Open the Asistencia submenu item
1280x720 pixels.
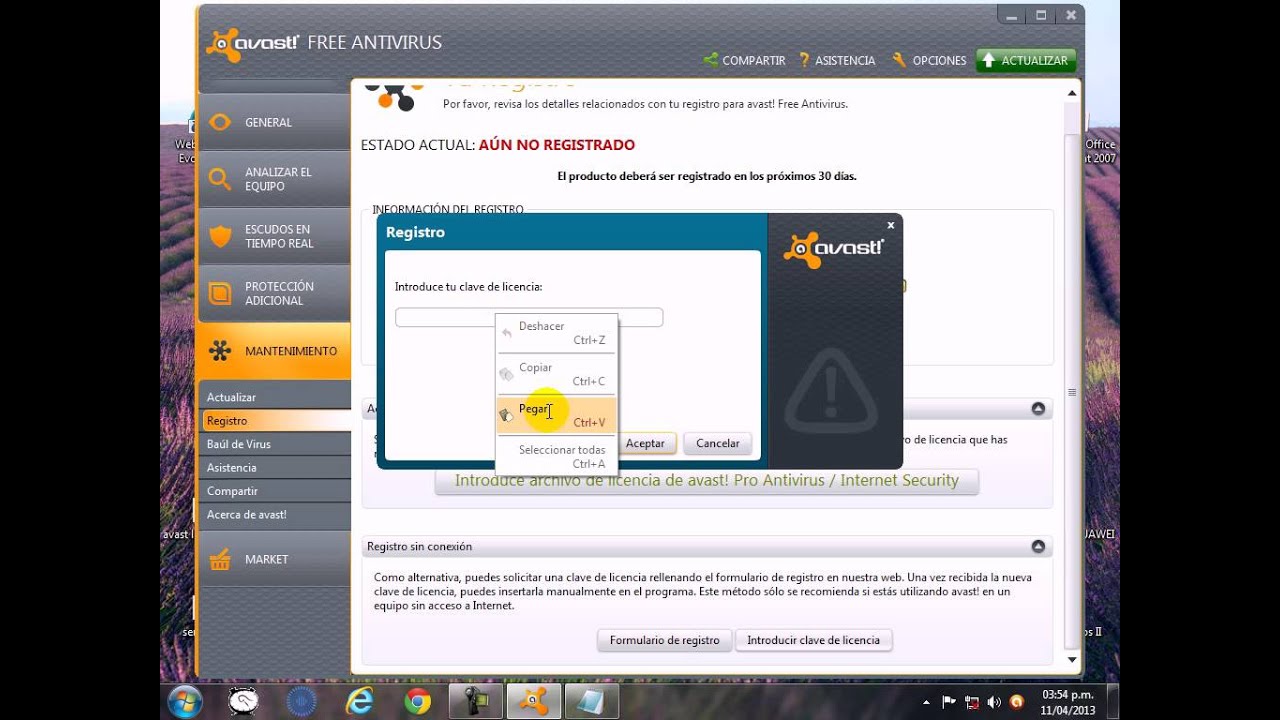pyautogui.click(x=274, y=468)
